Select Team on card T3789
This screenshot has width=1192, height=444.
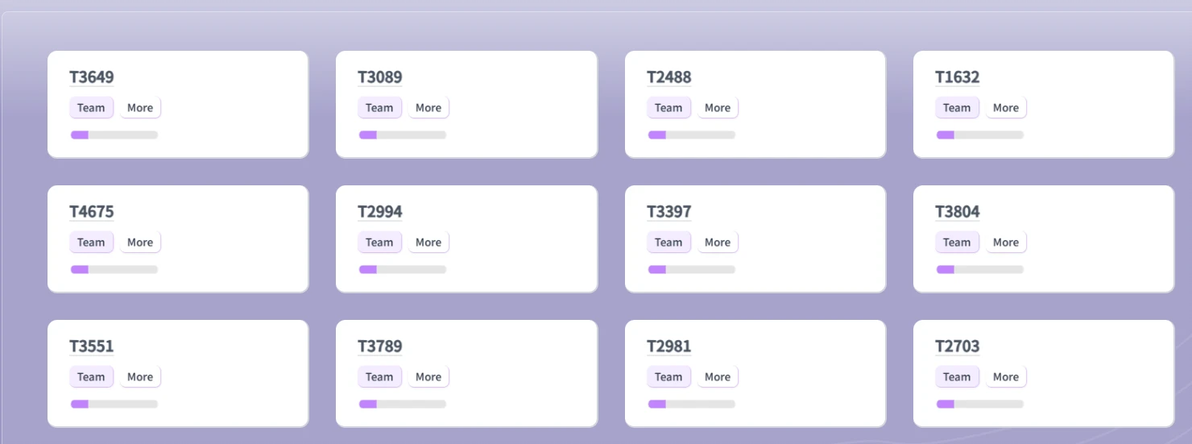click(x=379, y=377)
